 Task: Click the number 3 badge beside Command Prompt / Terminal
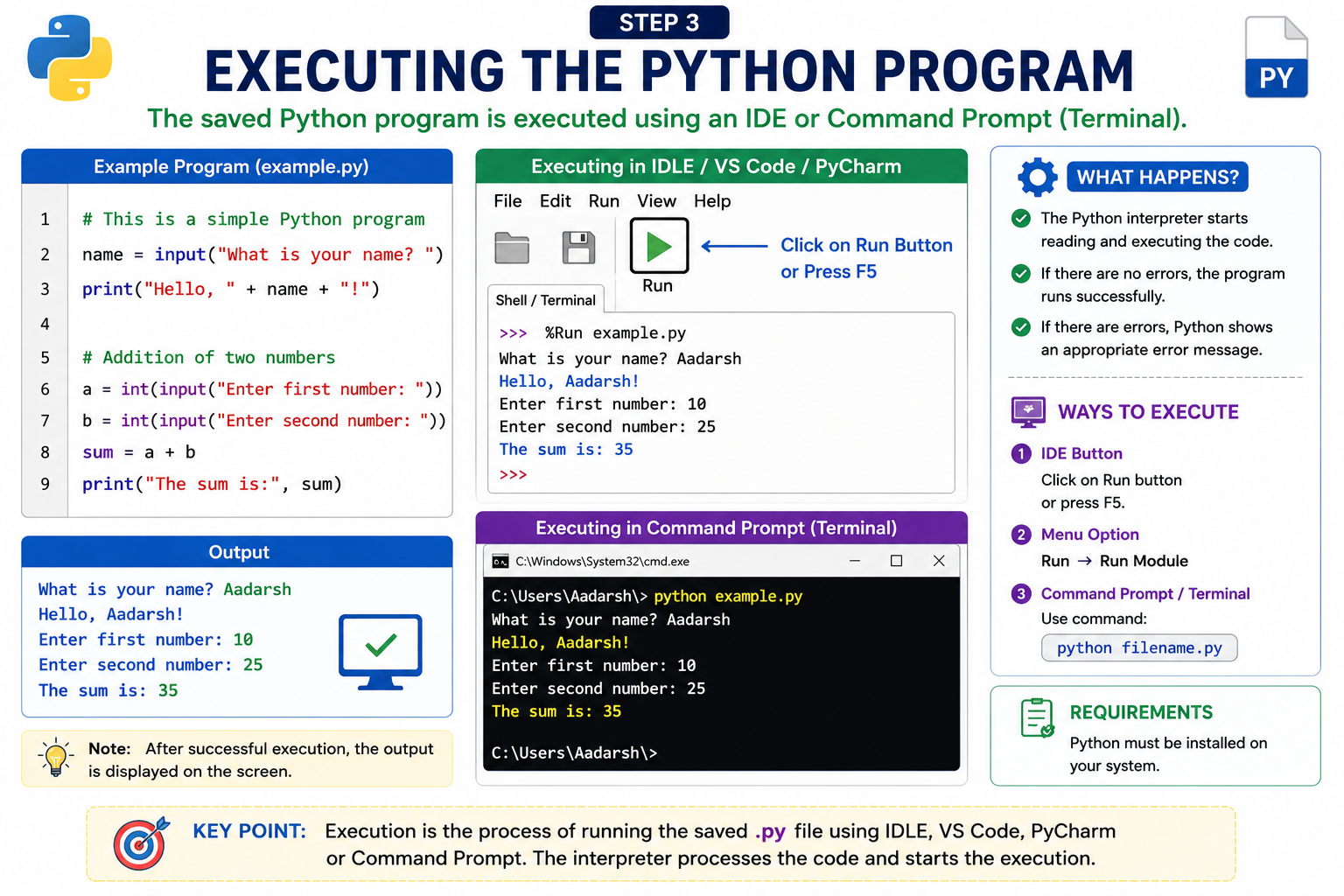click(x=1020, y=594)
